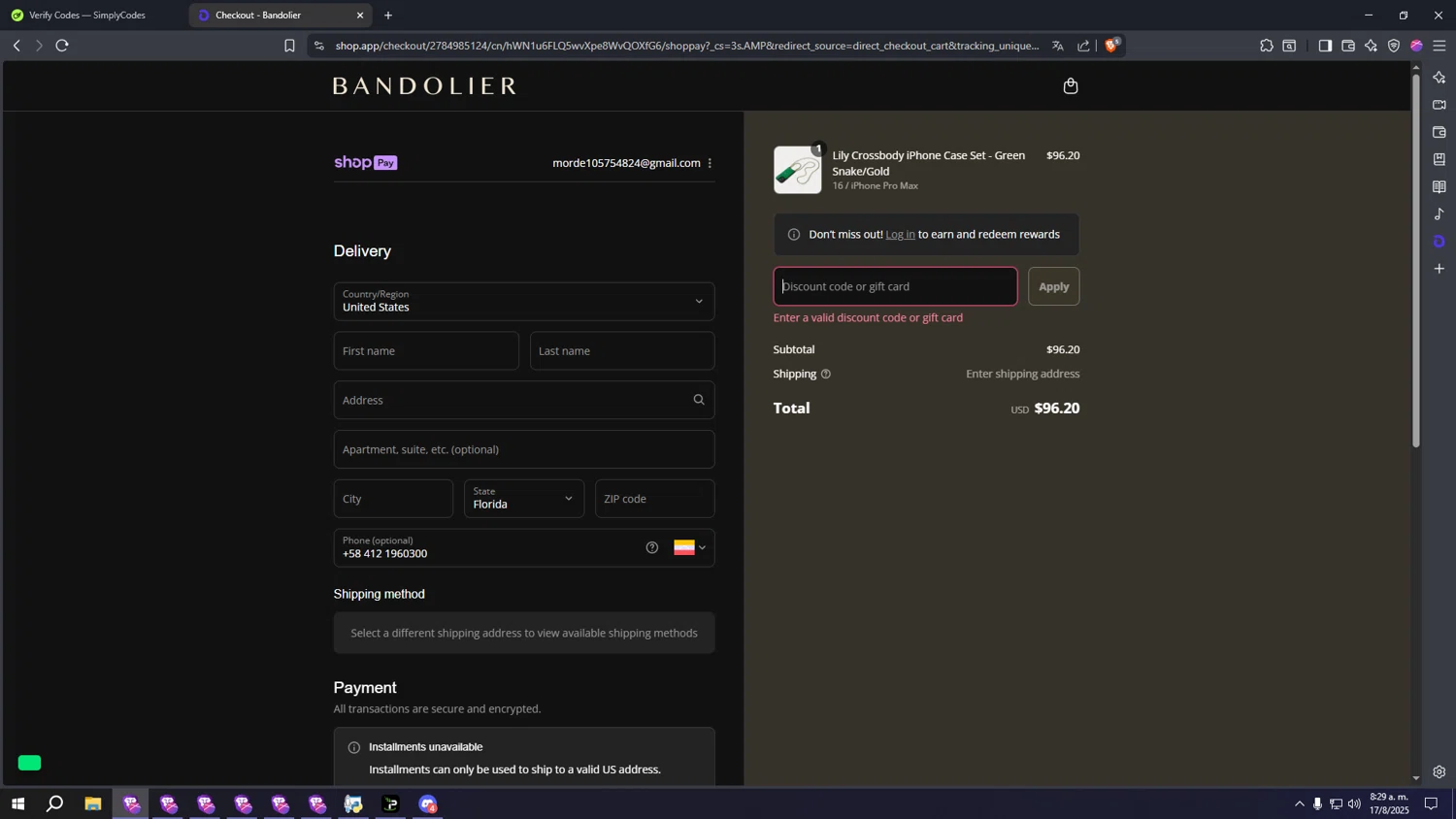Click the browser address bar URL
Viewport: 1456px width, 819px height.
point(687,46)
